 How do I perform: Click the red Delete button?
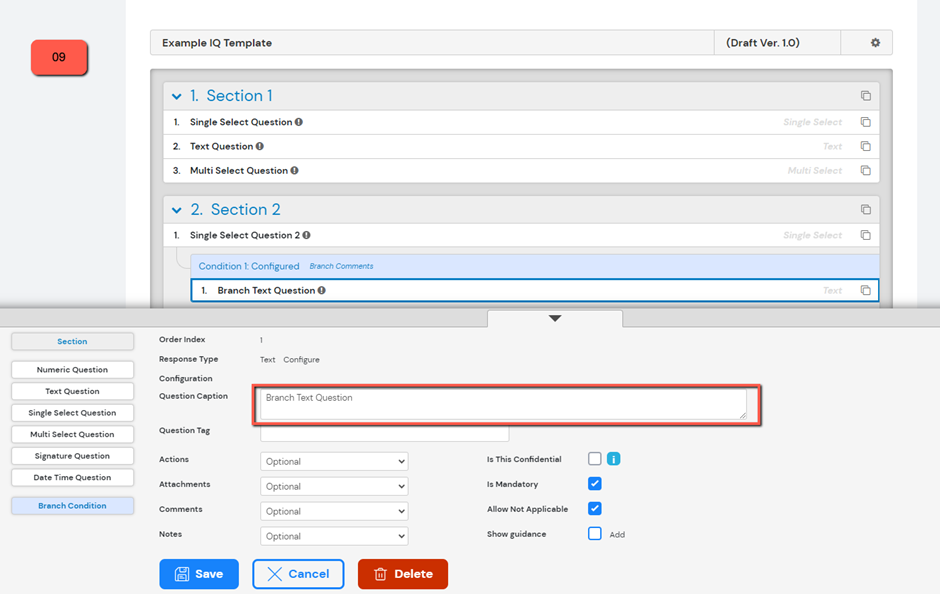pos(402,574)
